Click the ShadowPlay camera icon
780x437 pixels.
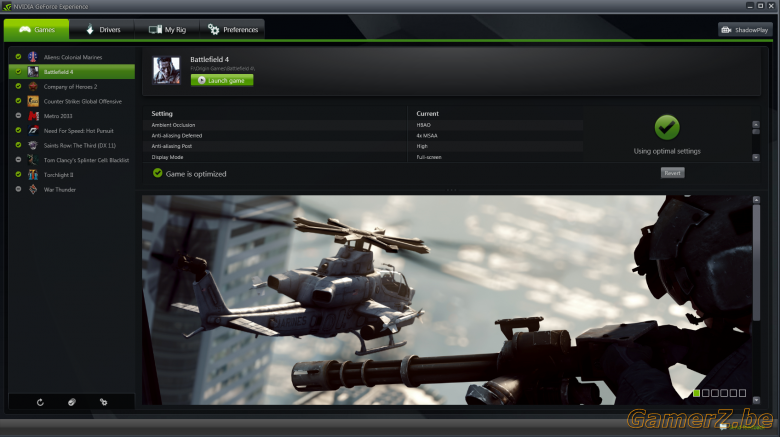point(726,30)
